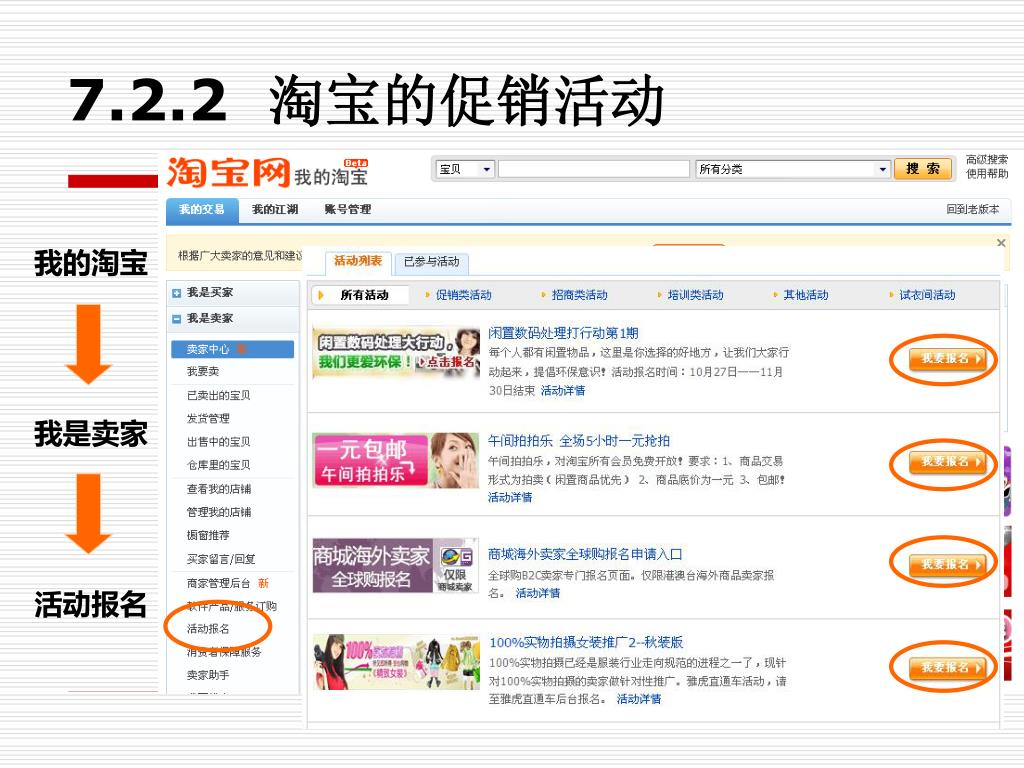The image size is (1024, 768).
Task: Switch to 我的交易 tab
Action: [x=202, y=210]
